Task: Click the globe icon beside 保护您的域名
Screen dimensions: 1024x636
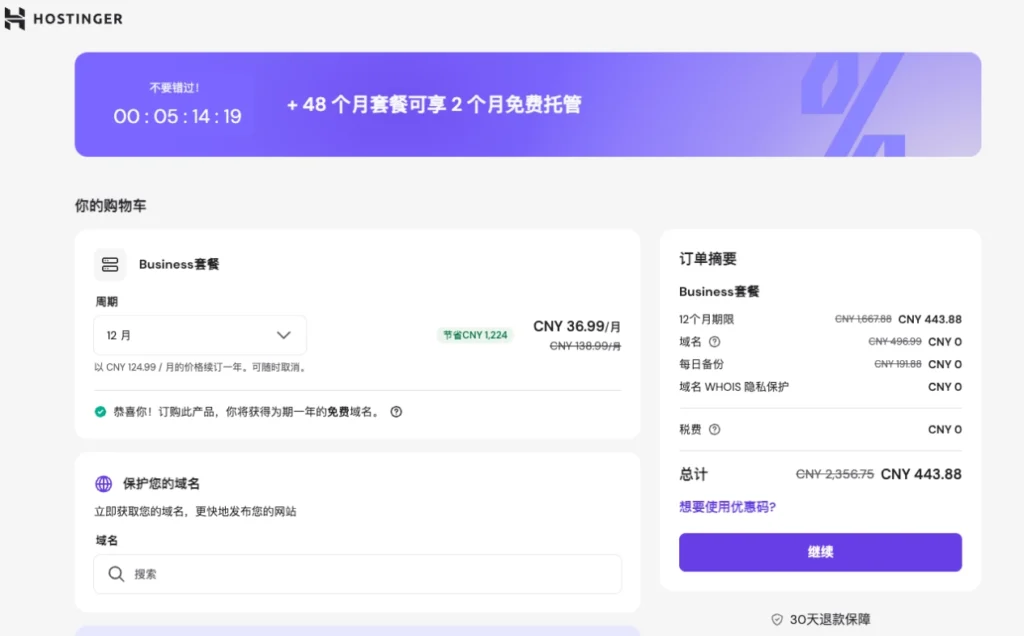Action: click(104, 484)
